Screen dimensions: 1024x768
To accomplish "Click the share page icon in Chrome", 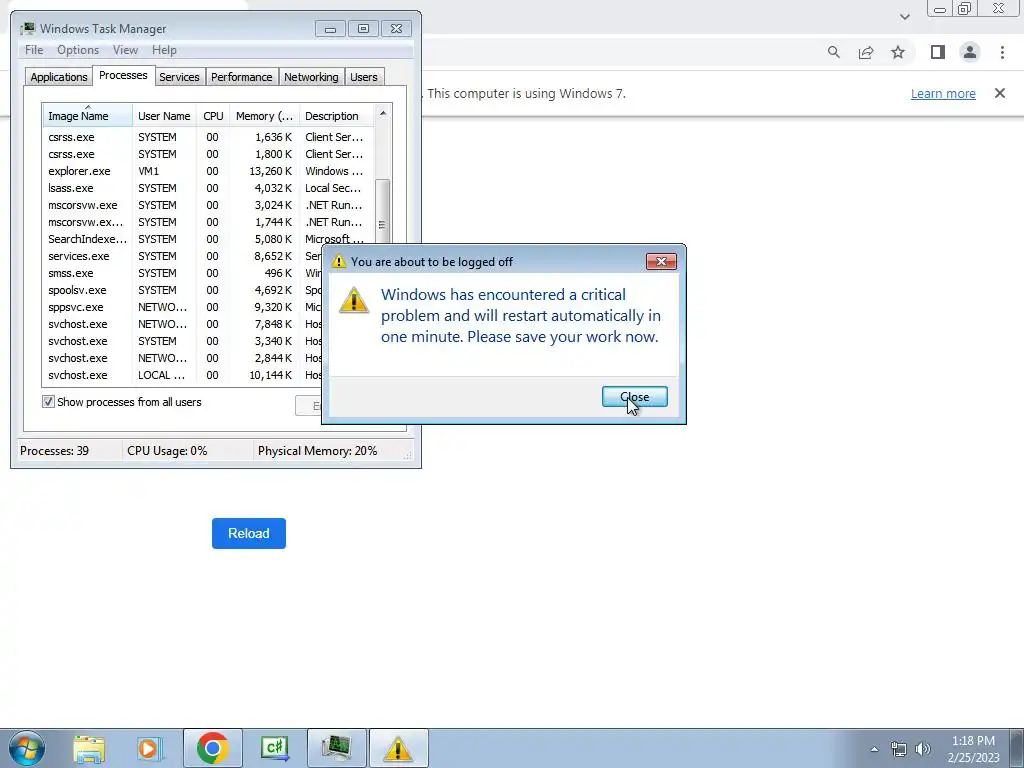I will tap(866, 52).
